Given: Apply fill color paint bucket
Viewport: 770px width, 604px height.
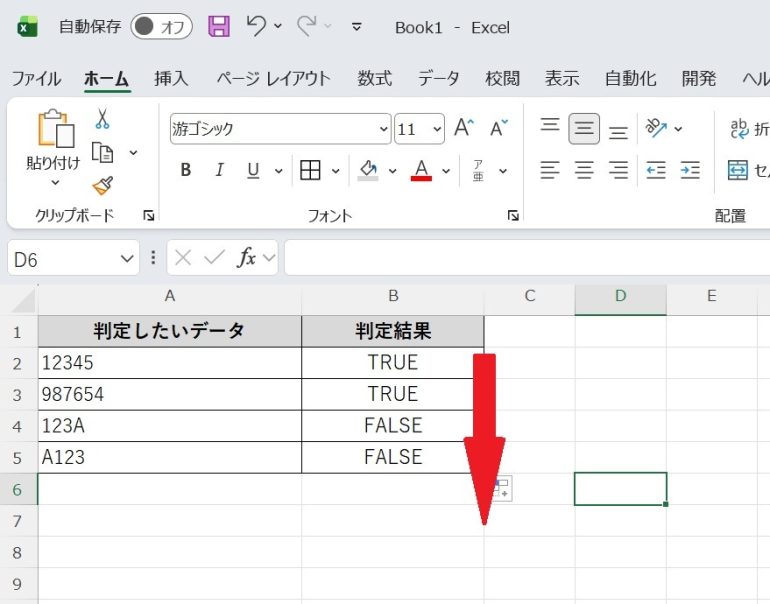Looking at the screenshot, I should coord(368,170).
